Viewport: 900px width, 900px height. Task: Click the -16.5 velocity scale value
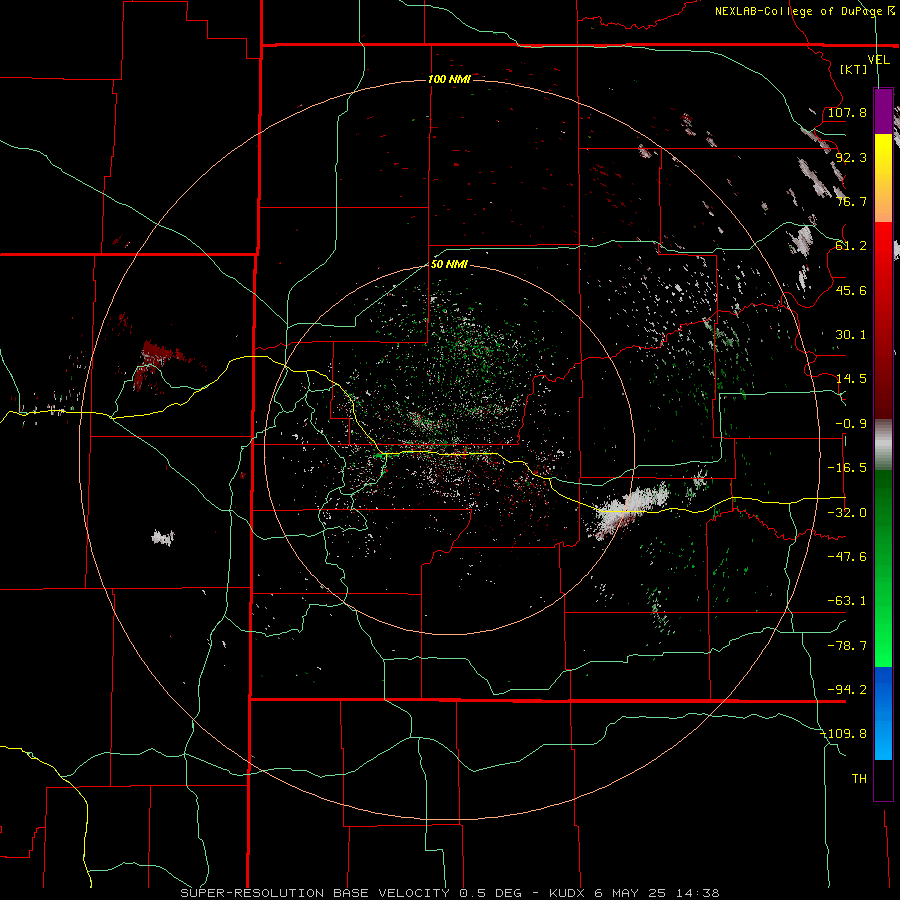click(847, 468)
